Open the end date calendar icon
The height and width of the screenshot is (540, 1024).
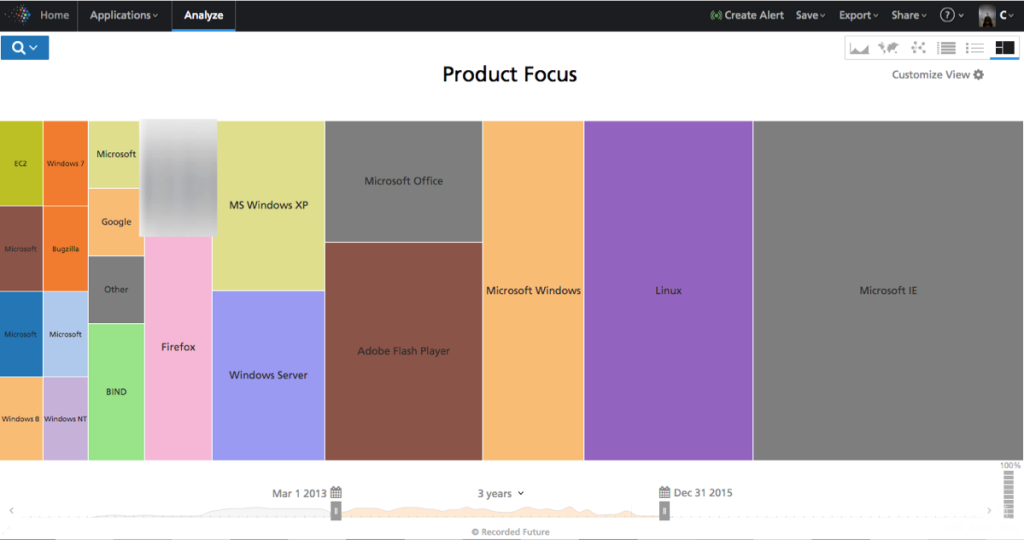click(664, 492)
